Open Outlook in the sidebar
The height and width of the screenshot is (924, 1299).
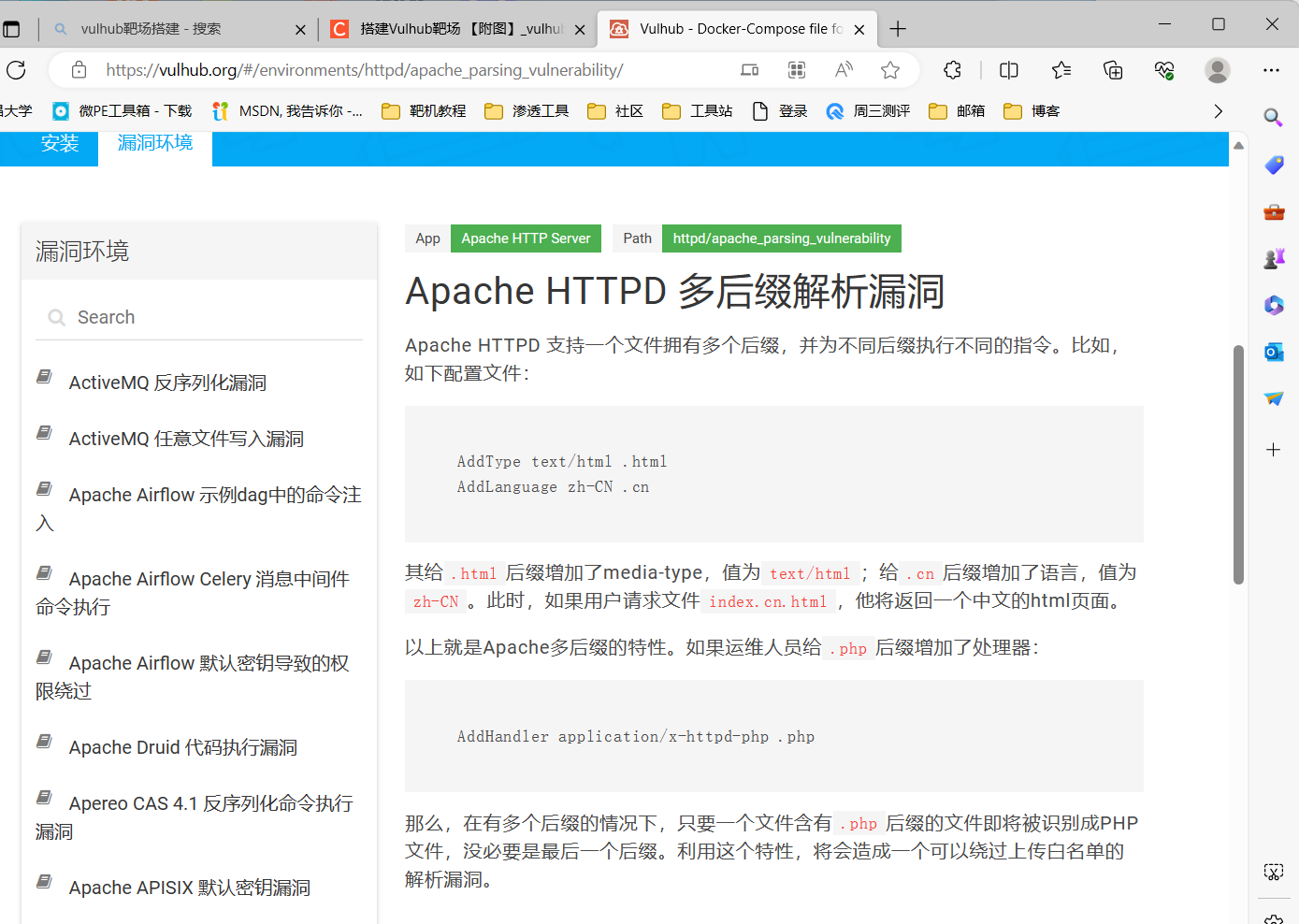(x=1273, y=352)
